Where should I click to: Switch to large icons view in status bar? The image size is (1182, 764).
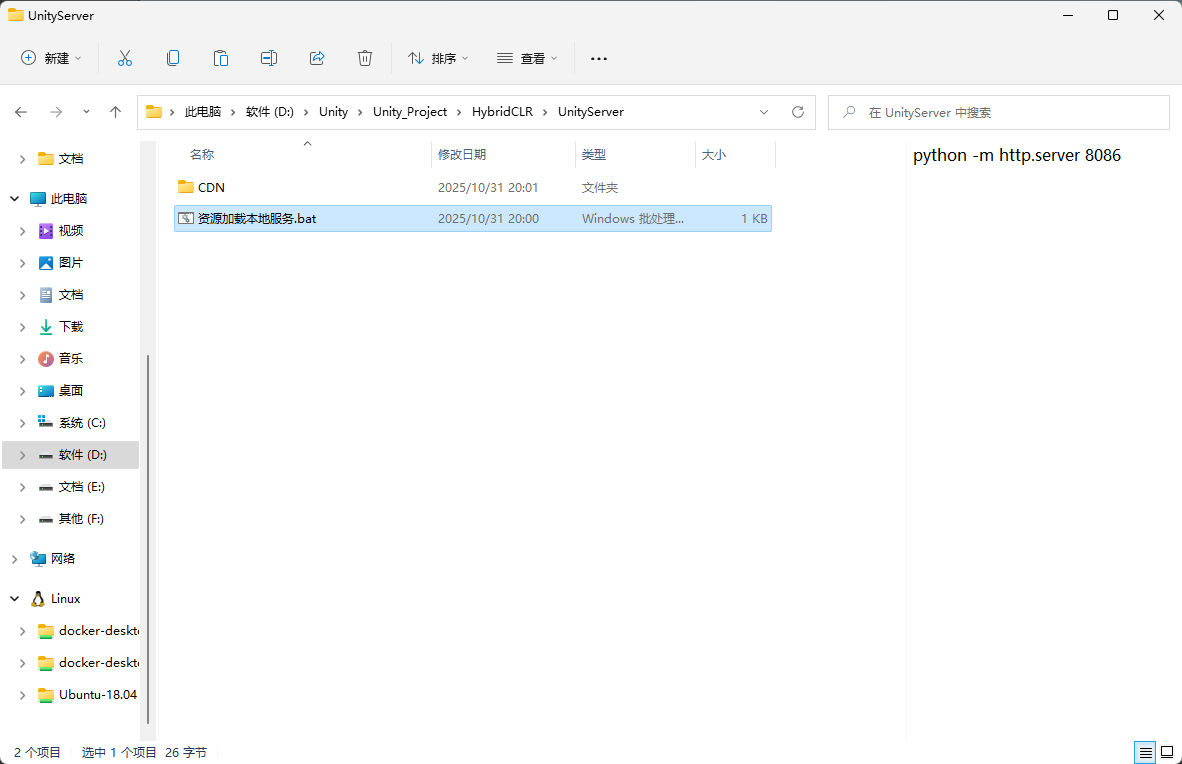[1167, 752]
